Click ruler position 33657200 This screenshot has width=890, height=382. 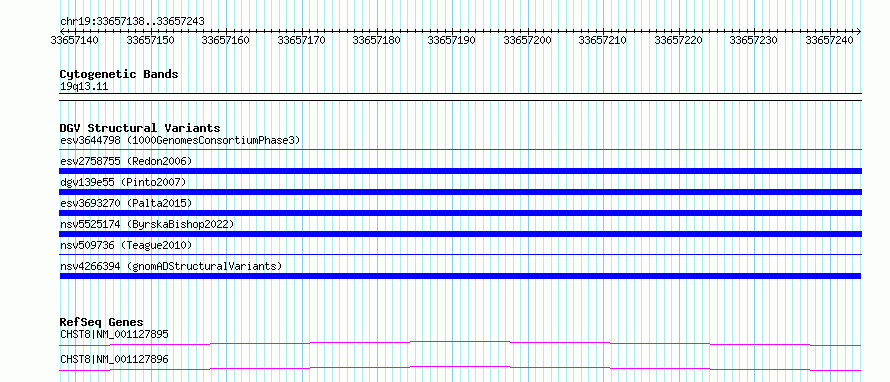(528, 40)
